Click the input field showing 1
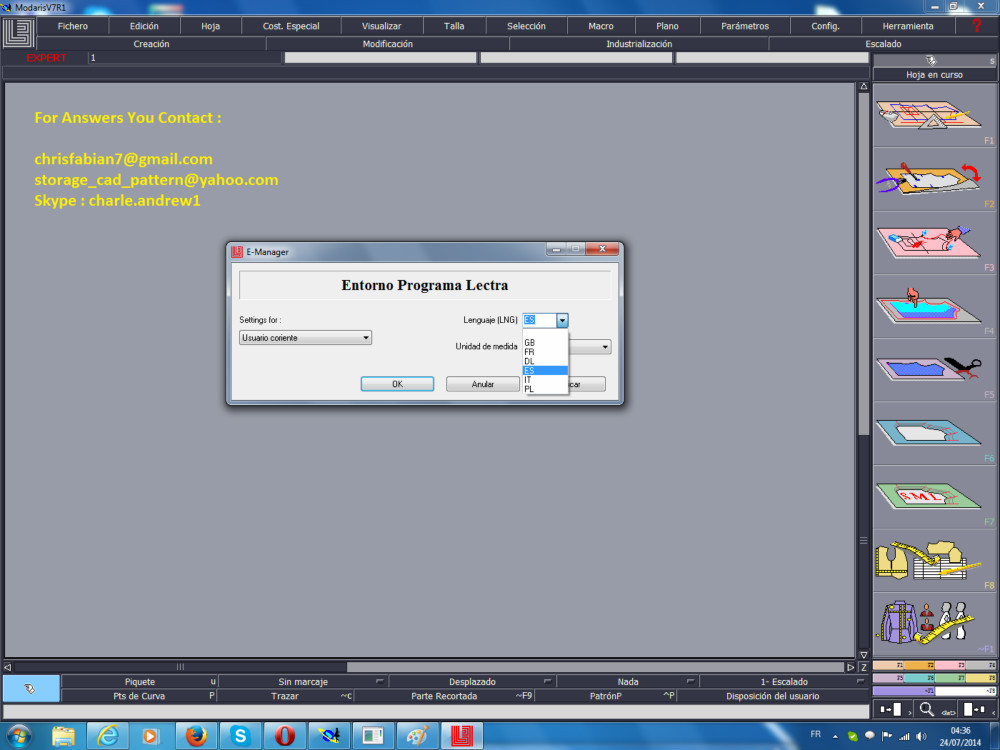 point(184,58)
